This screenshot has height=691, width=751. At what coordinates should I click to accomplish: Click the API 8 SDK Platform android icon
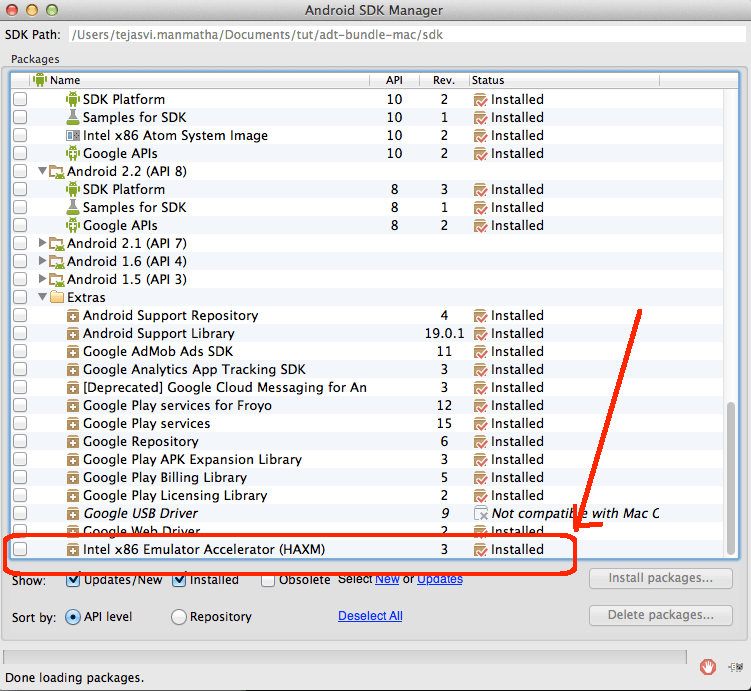point(73,189)
